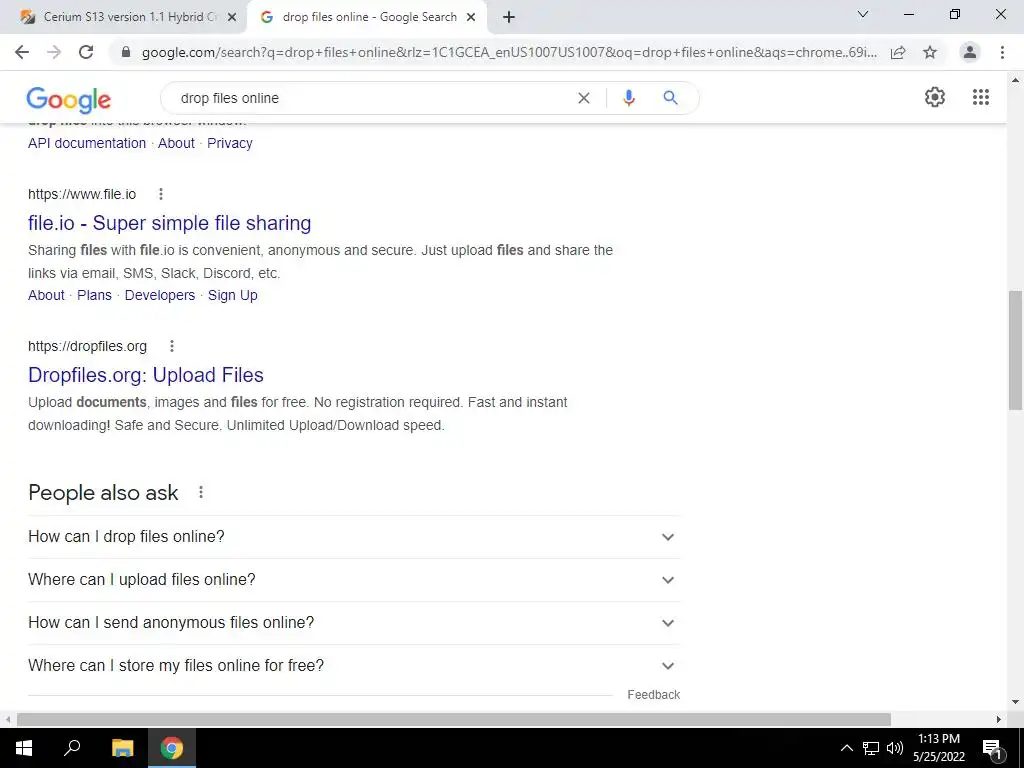Open a new browser tab
1024x768 pixels.
tap(509, 17)
